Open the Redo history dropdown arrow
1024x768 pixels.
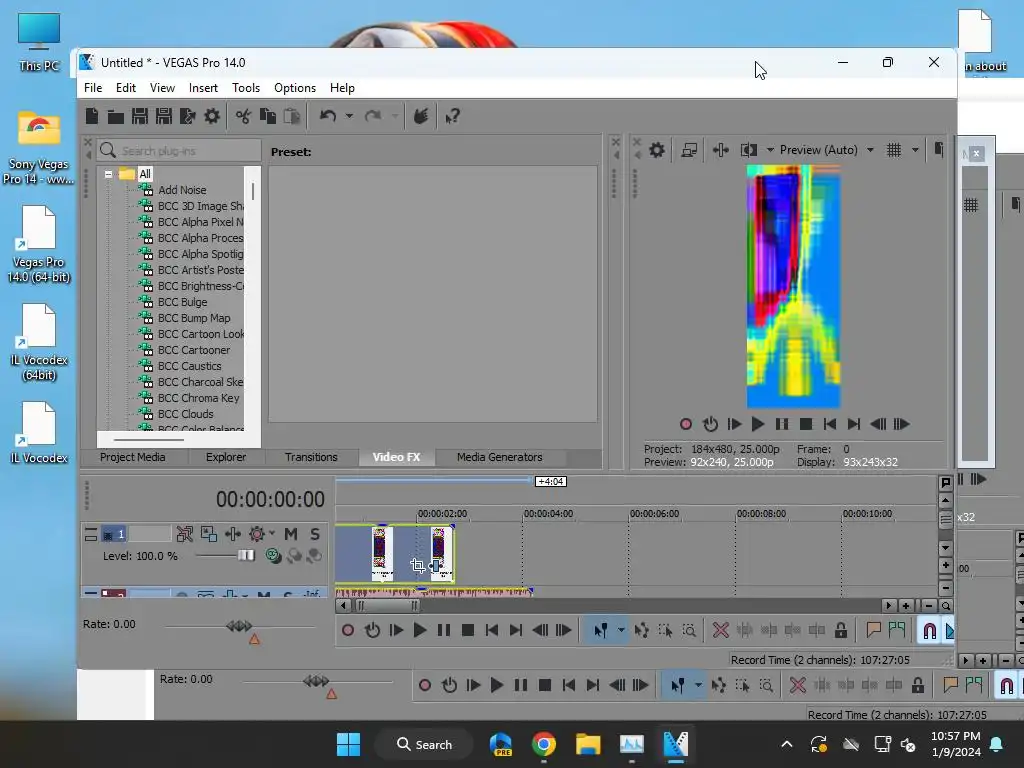[x=395, y=116]
